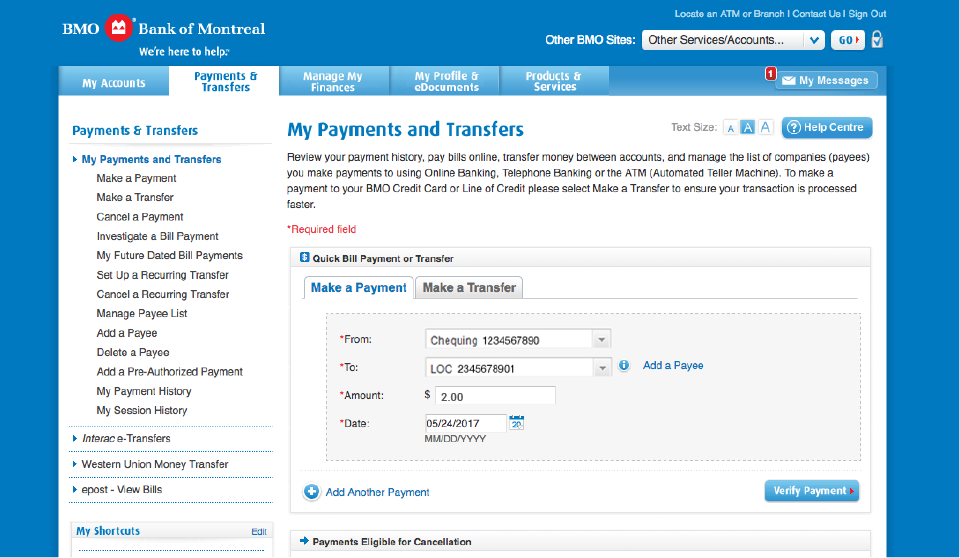Click the Payments & Transfers sidebar heading
Image resolution: width=960 pixels, height=558 pixels.
135,130
